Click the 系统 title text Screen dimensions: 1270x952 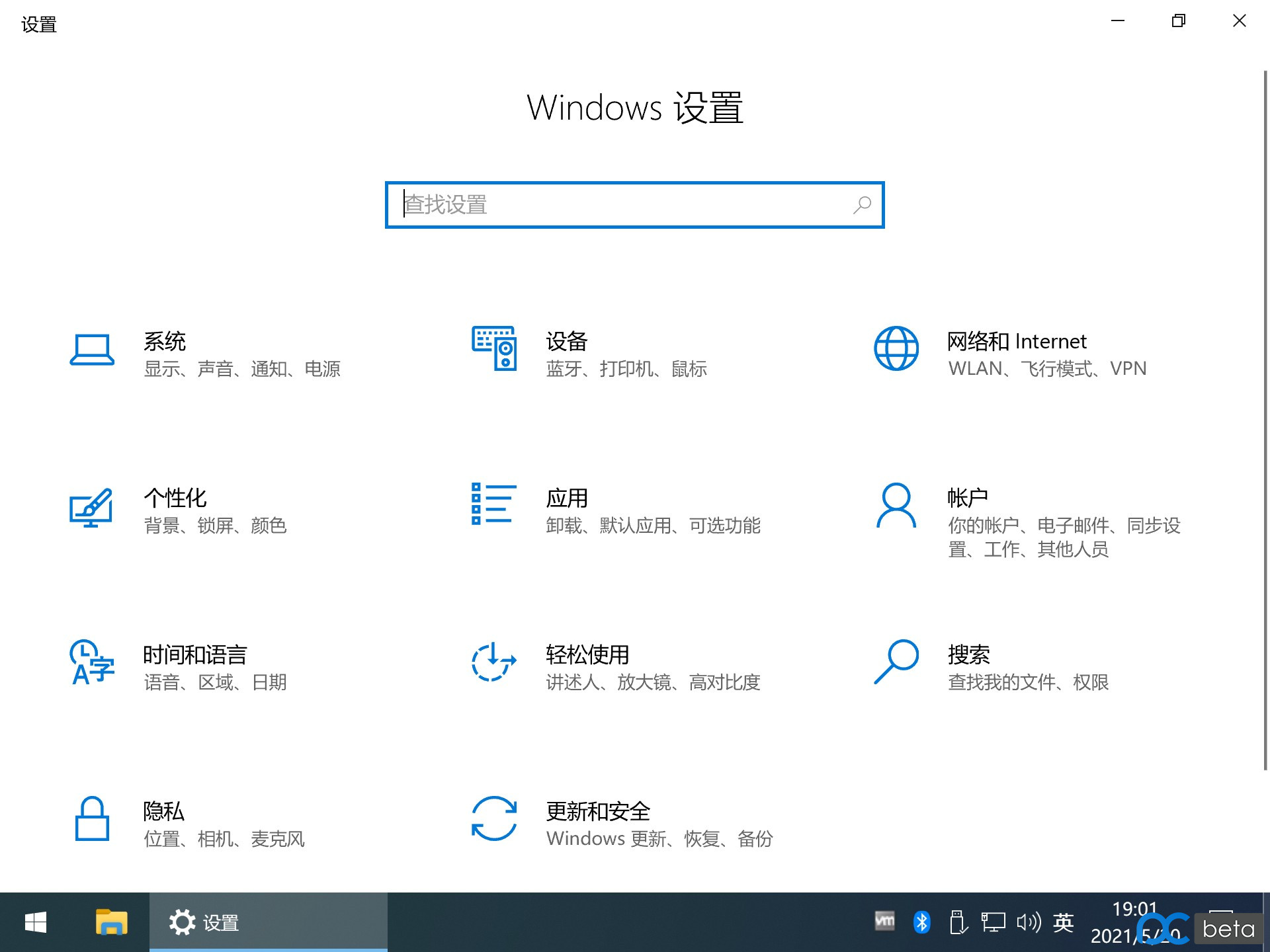(x=165, y=341)
